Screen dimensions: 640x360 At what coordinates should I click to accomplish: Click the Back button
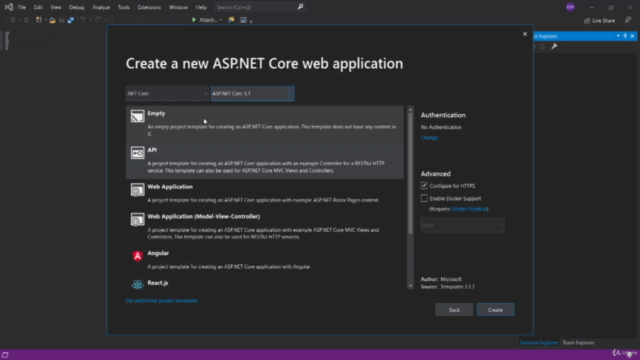point(454,310)
